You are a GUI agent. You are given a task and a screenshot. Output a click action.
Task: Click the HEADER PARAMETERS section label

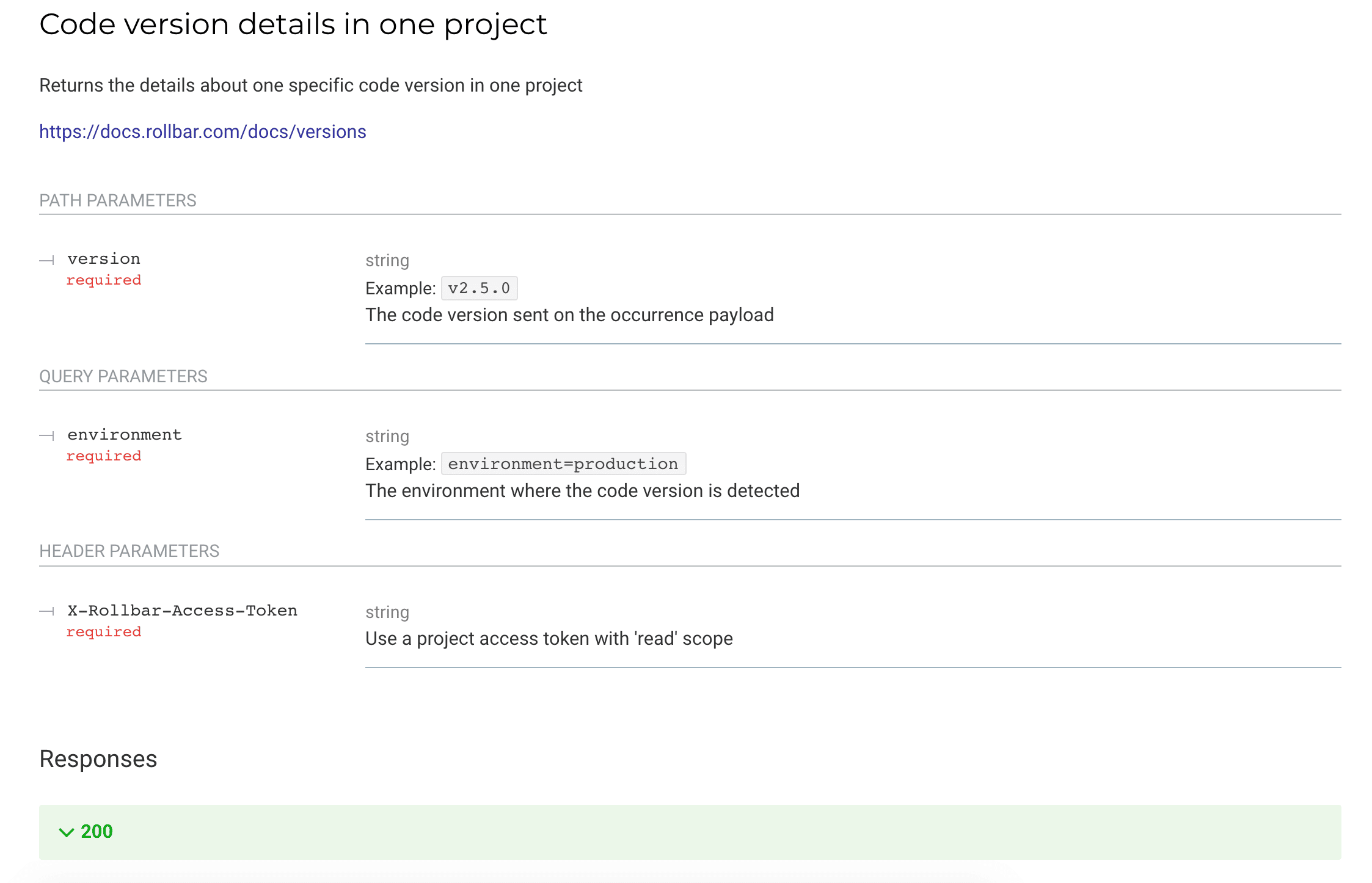click(x=129, y=551)
